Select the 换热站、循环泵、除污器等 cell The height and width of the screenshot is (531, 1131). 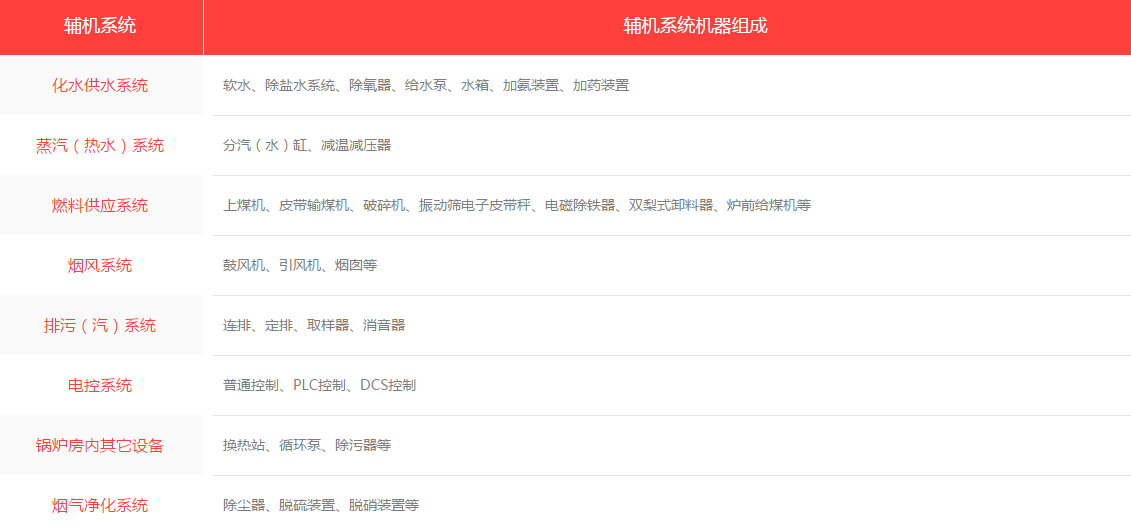pos(307,446)
